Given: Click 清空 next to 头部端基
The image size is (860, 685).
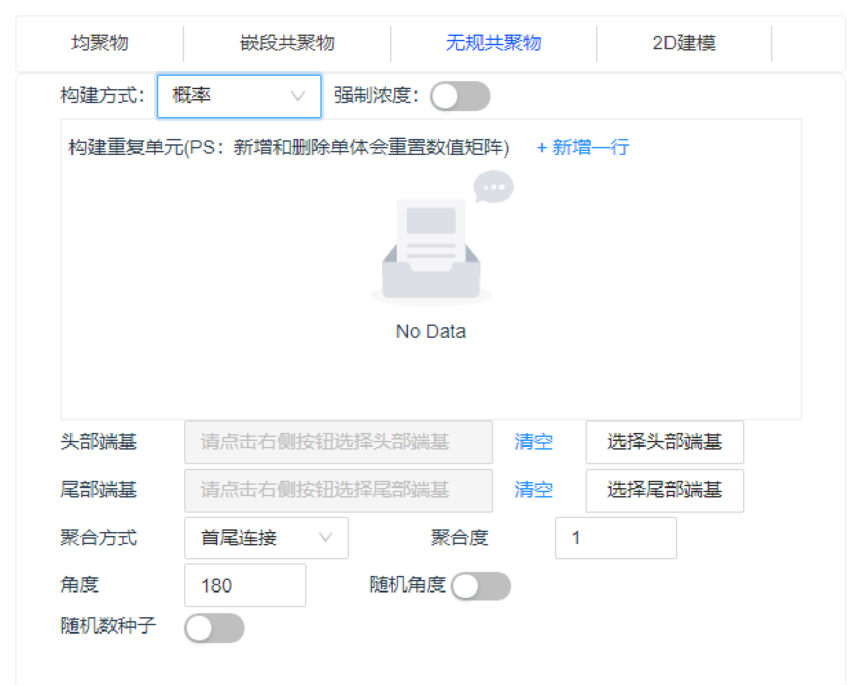Looking at the screenshot, I should (533, 442).
